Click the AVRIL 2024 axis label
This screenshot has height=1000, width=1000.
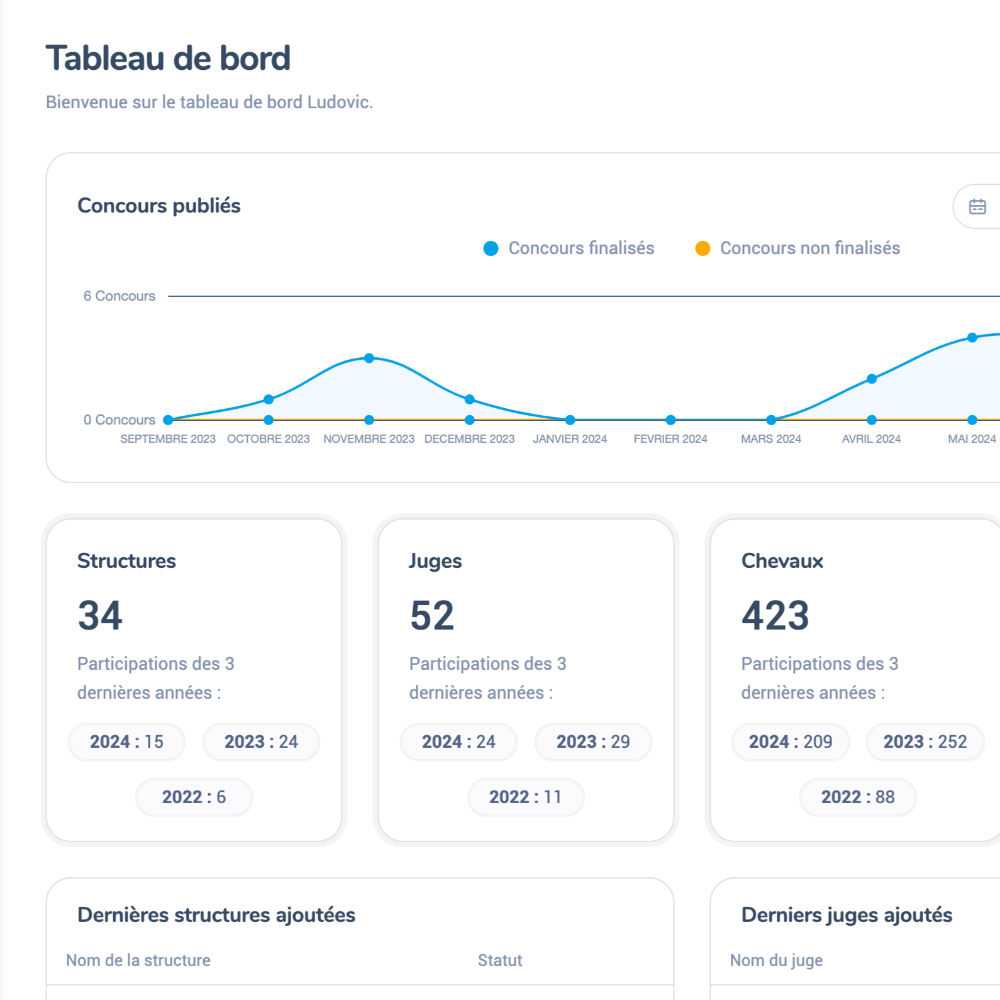coord(871,439)
